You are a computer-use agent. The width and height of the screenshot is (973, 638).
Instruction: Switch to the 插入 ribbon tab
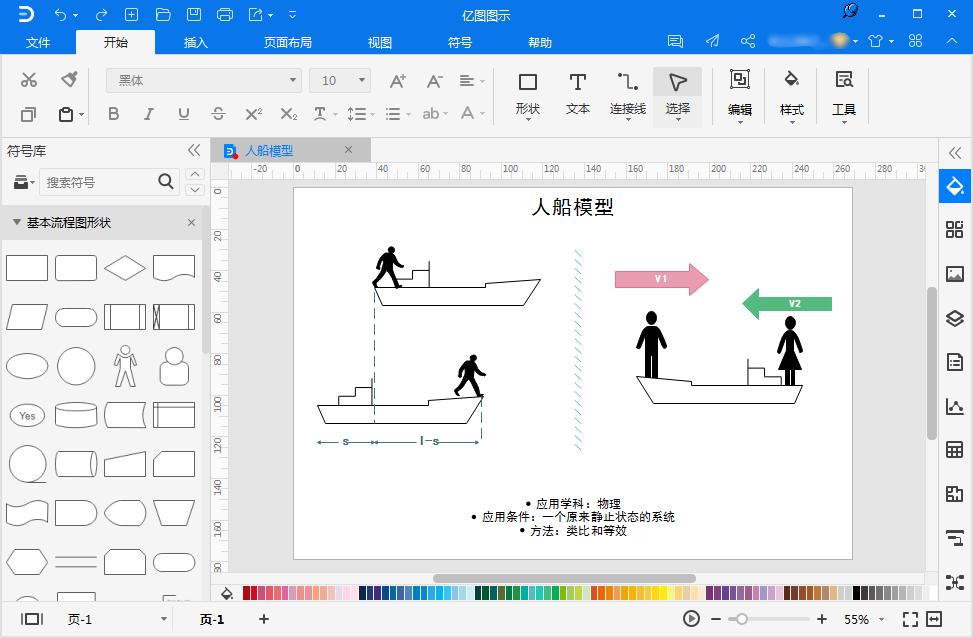194,42
